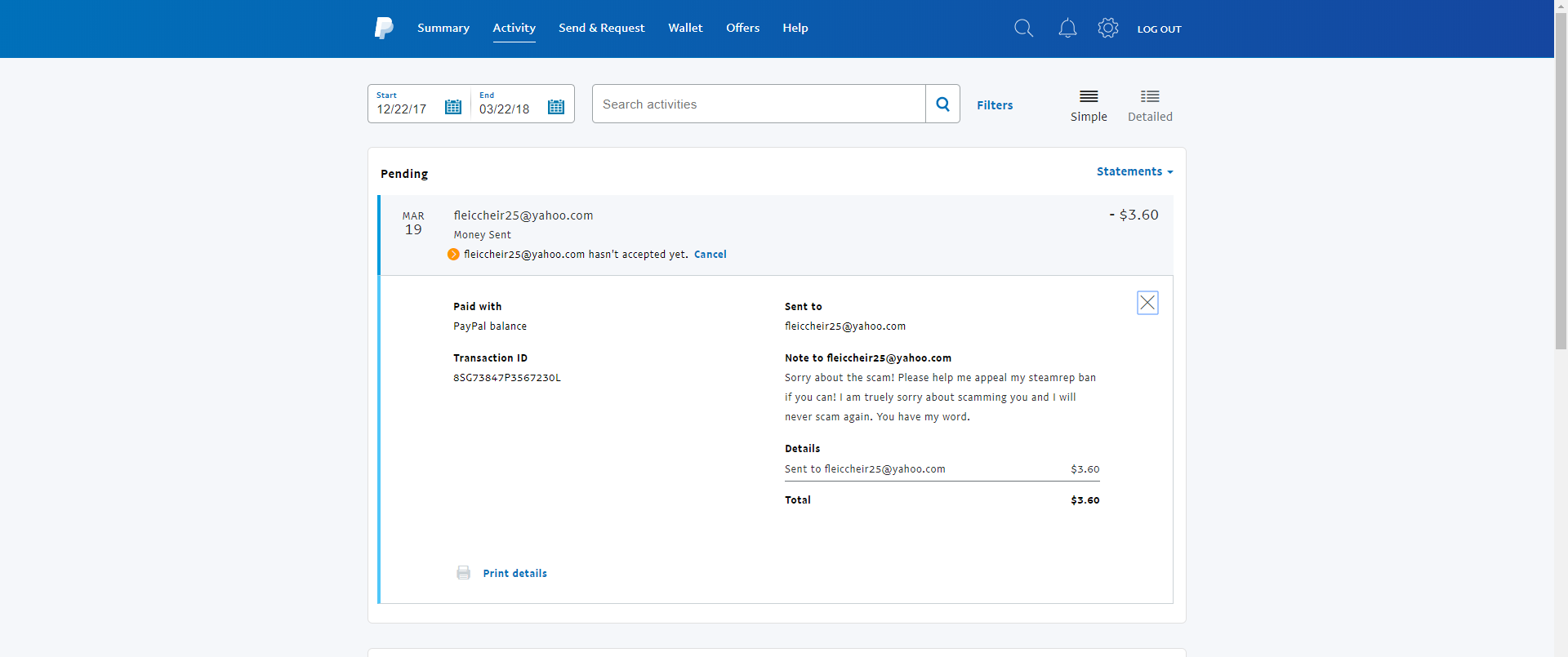Go to the Summary tab

coord(443,28)
